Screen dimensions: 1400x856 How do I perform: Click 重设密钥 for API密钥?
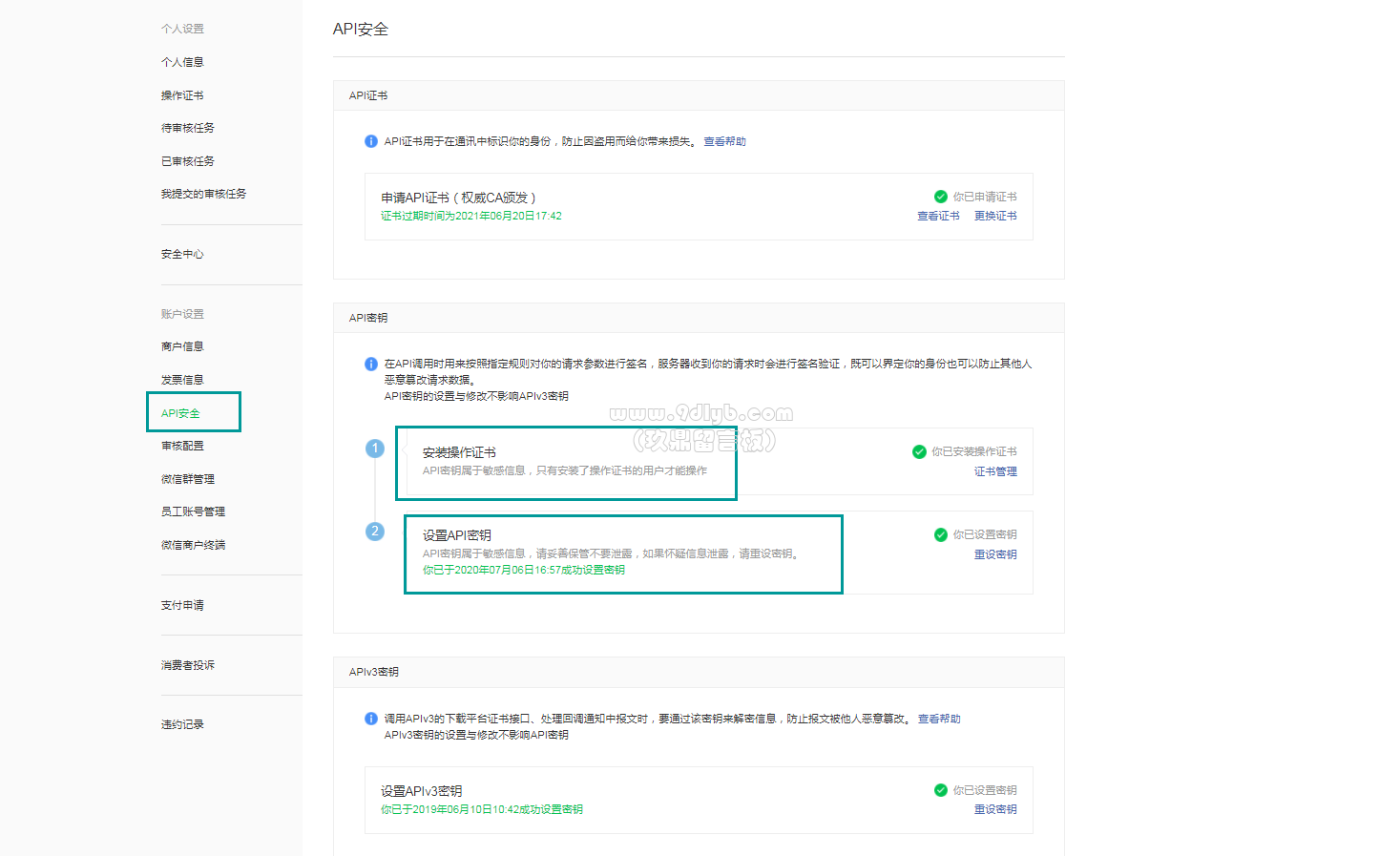coord(995,554)
